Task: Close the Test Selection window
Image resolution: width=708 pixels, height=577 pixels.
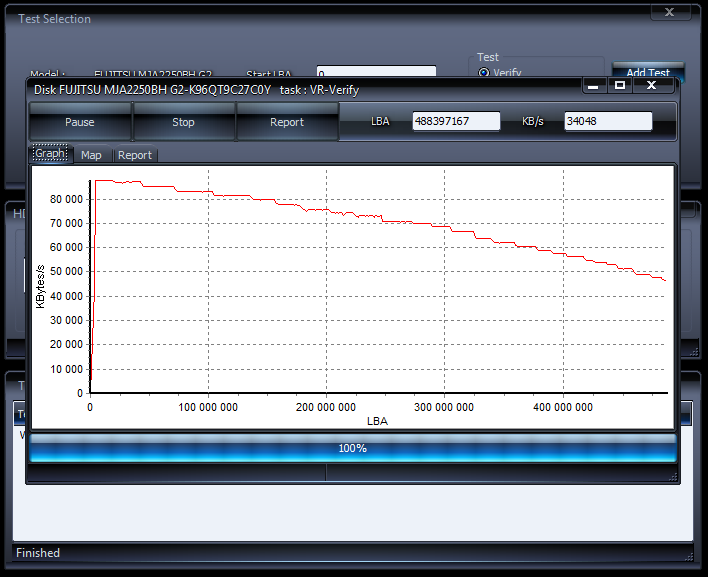Action: pos(670,12)
